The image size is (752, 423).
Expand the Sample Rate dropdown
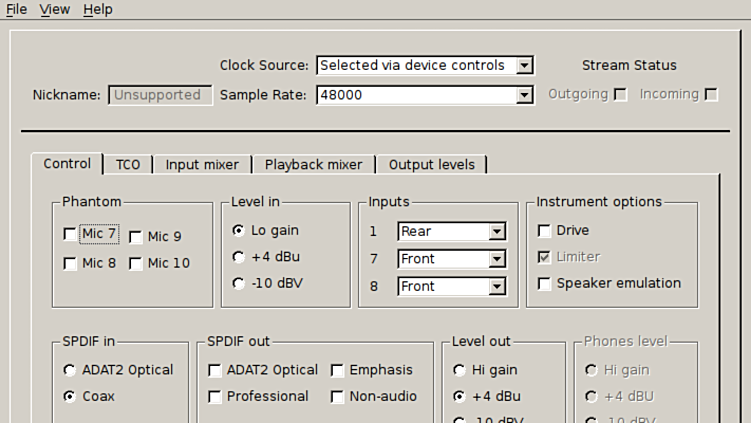[425, 95]
